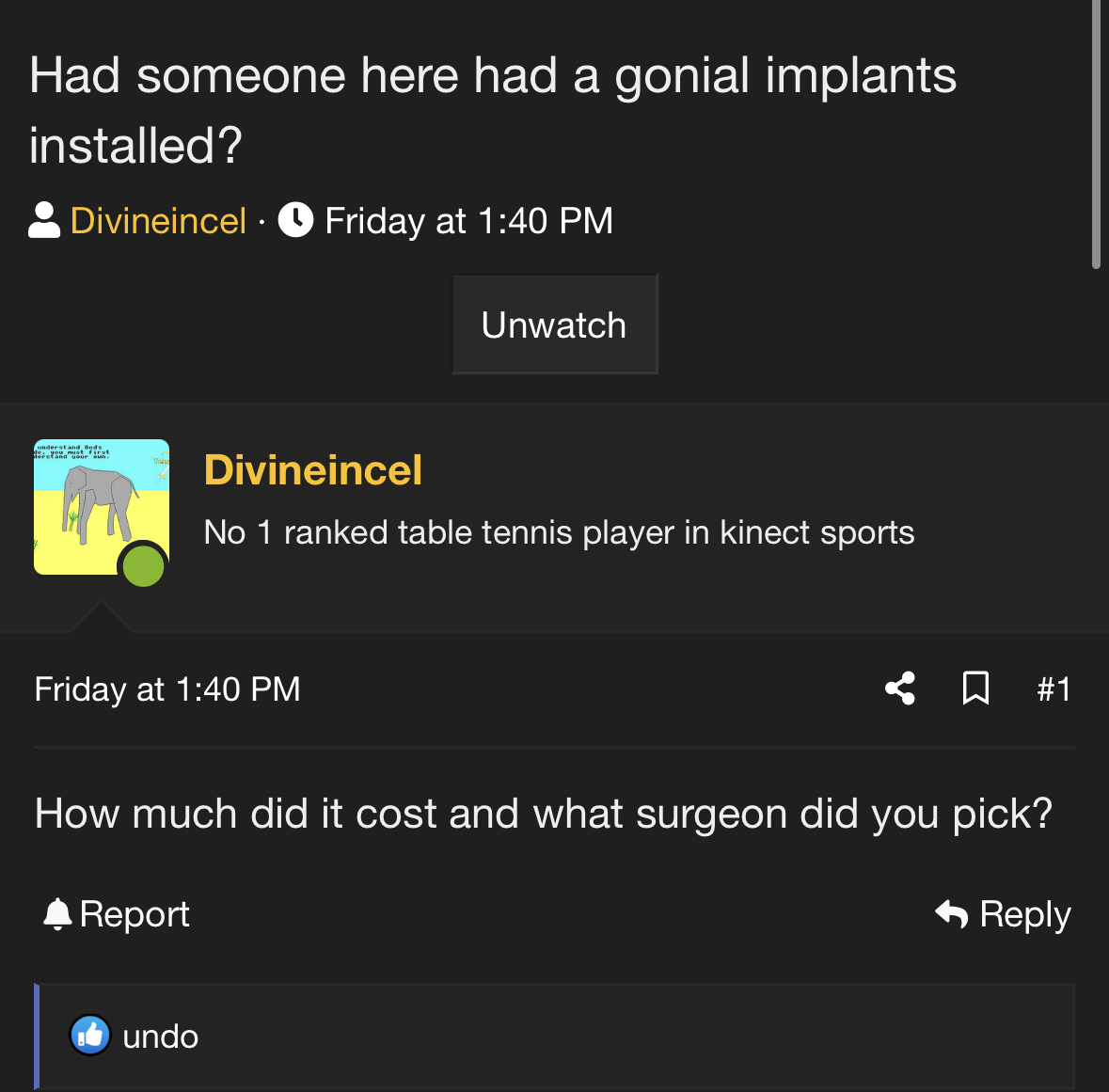The image size is (1109, 1092).
Task: Click the clock icon near thread date
Action: (295, 220)
